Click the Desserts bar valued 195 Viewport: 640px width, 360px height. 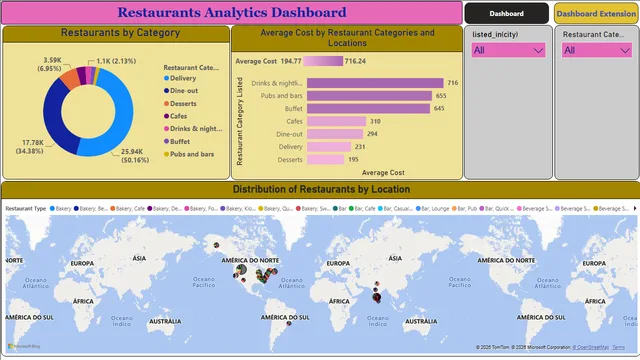(x=325, y=160)
